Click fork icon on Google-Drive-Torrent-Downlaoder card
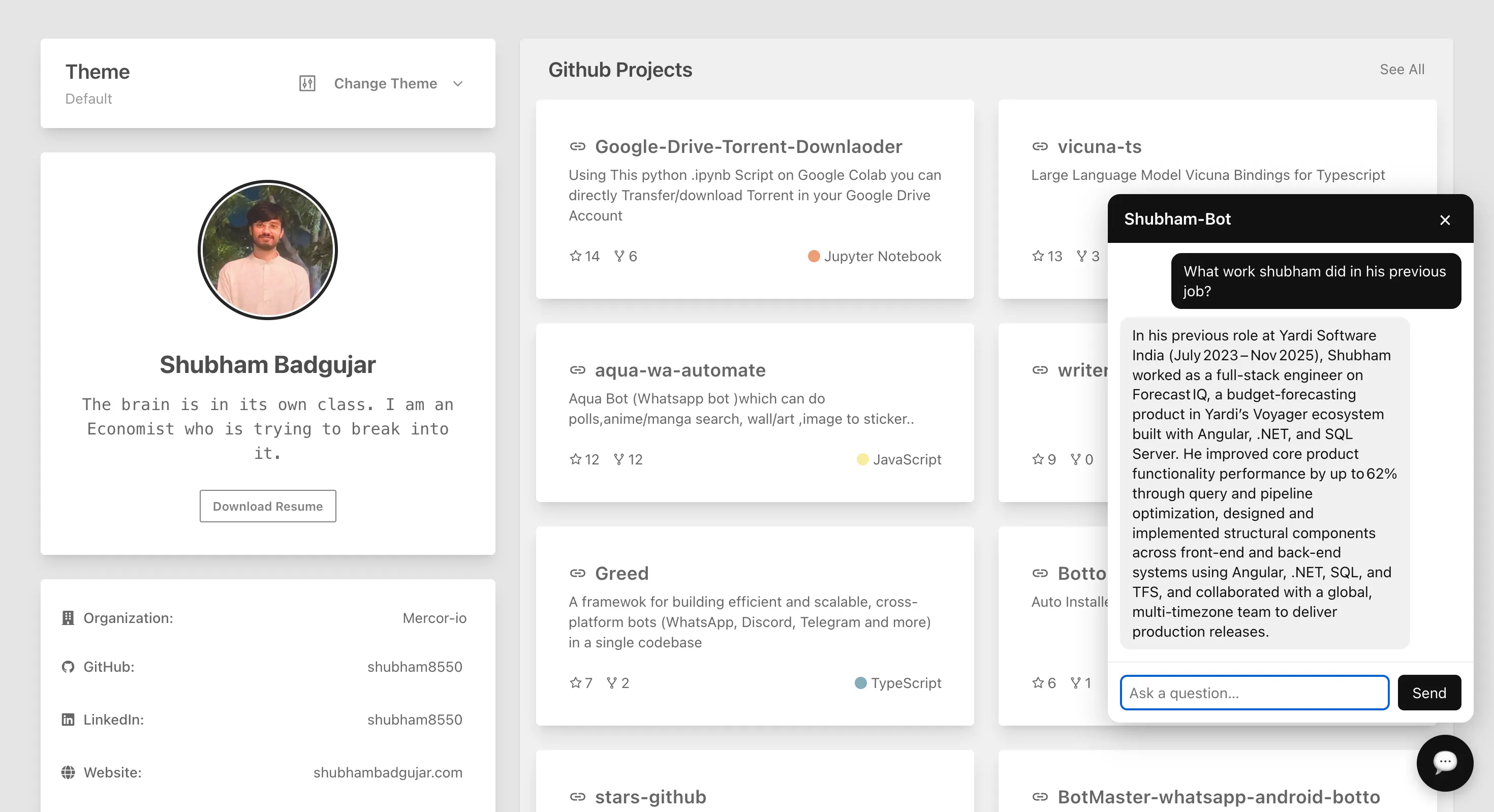Viewport: 1494px width, 812px height. point(619,256)
